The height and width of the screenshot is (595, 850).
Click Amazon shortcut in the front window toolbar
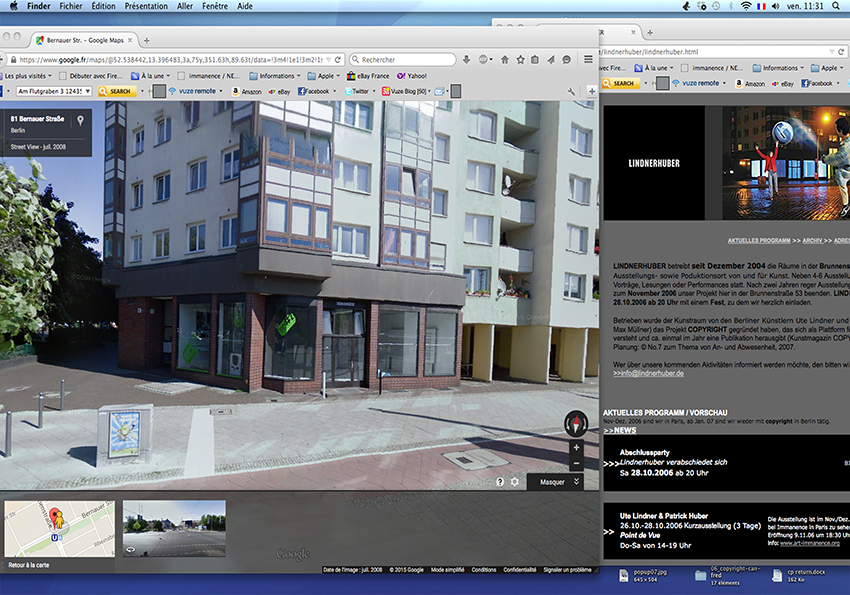247,92
